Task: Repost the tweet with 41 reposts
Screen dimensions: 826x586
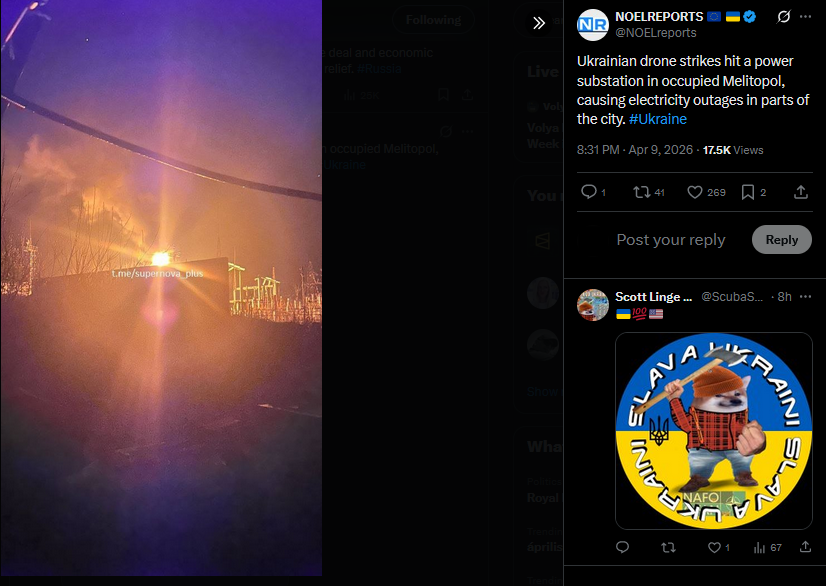Action: point(648,192)
